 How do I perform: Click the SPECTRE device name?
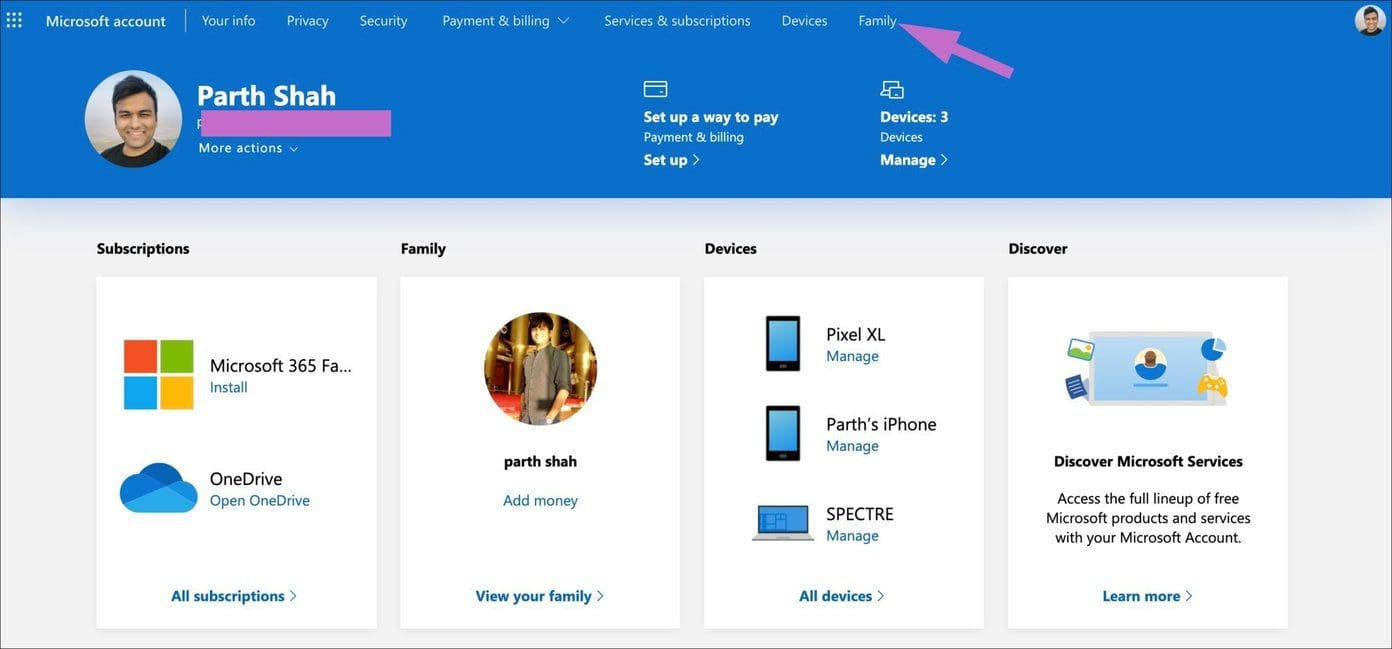pyautogui.click(x=860, y=514)
